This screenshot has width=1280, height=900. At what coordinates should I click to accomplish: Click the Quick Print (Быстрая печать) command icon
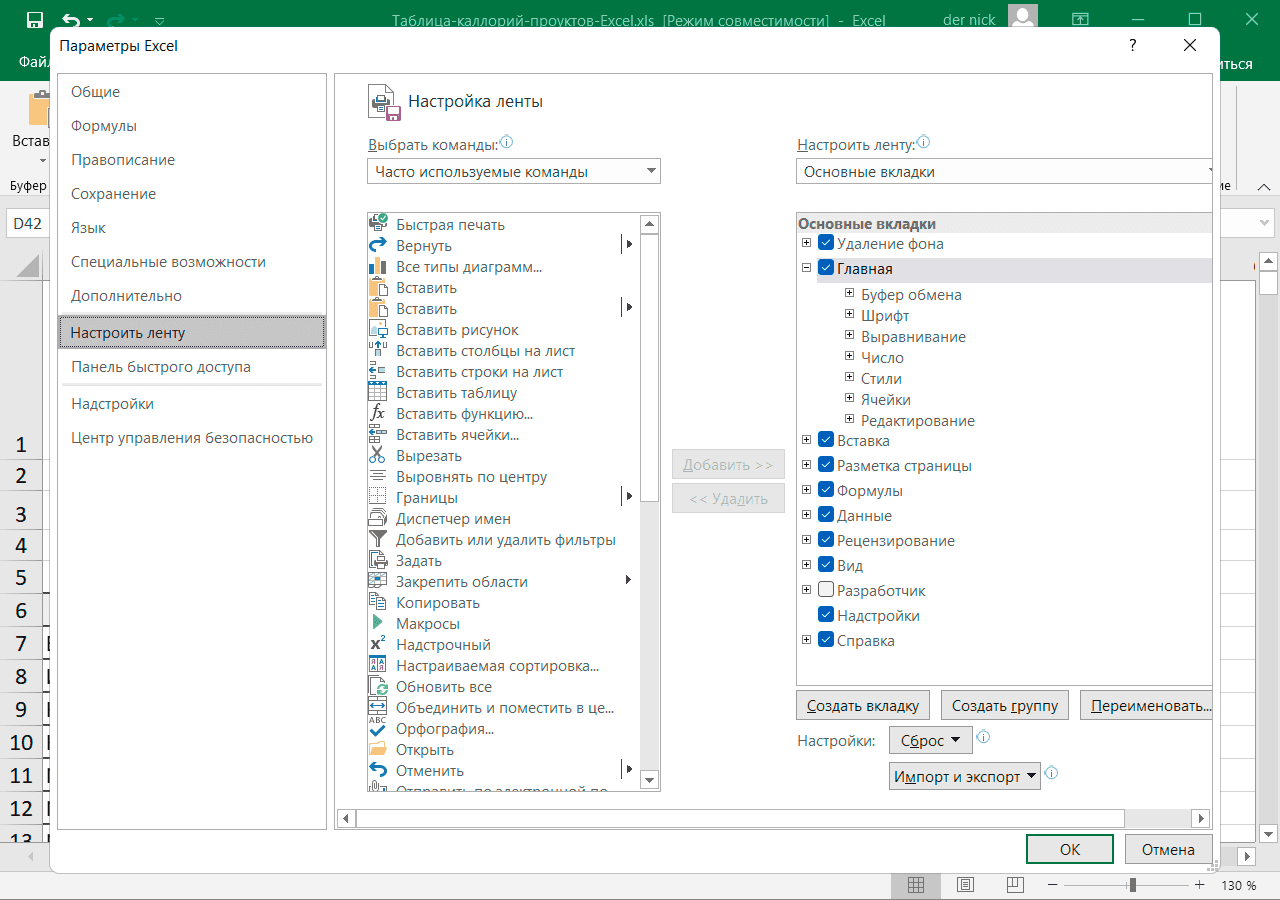[x=378, y=224]
